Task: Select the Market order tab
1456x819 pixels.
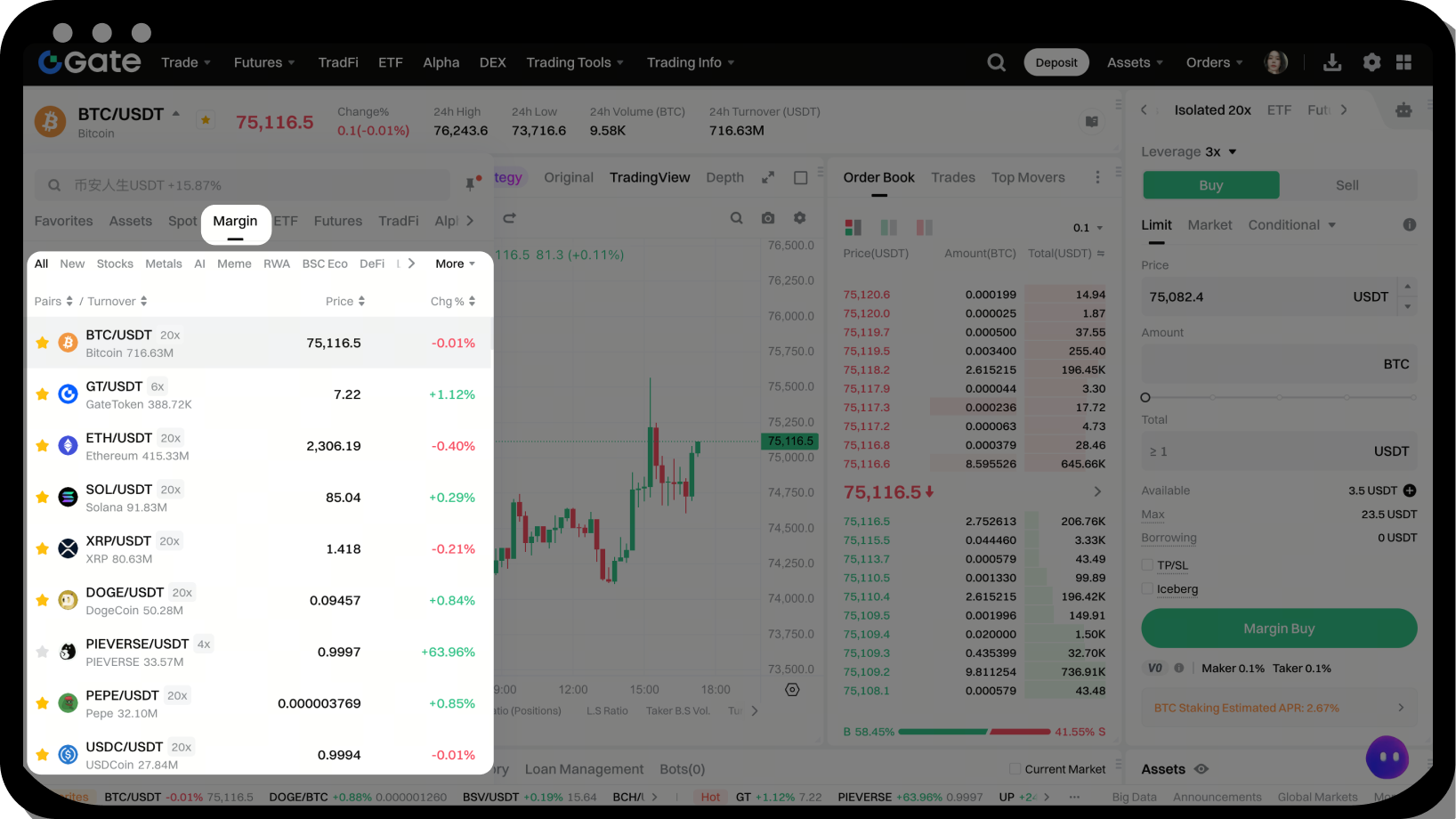Action: tap(1209, 225)
